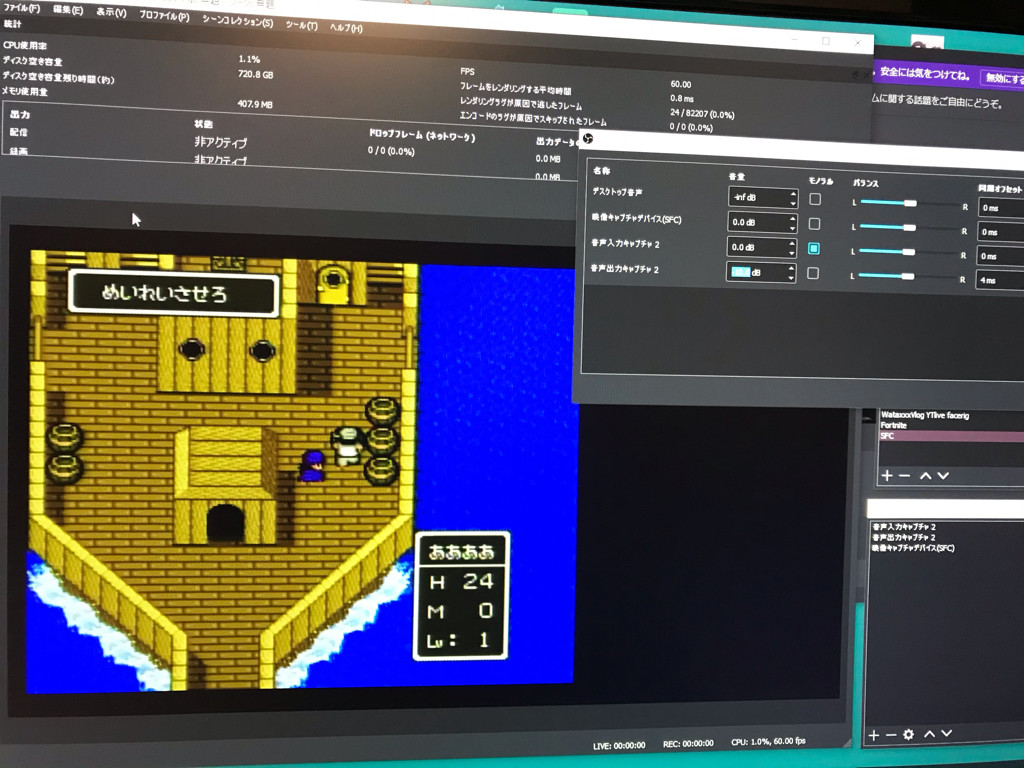Uncheck mono for 音声入力キャプチャ 2
The width and height of the screenshot is (1024, 768).
click(x=814, y=248)
